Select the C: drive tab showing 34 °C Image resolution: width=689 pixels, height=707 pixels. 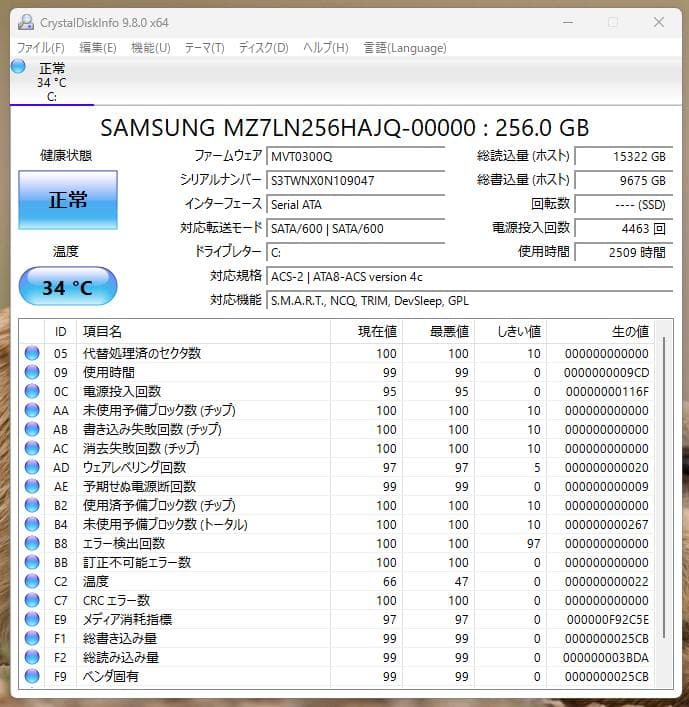pyautogui.click(x=52, y=82)
